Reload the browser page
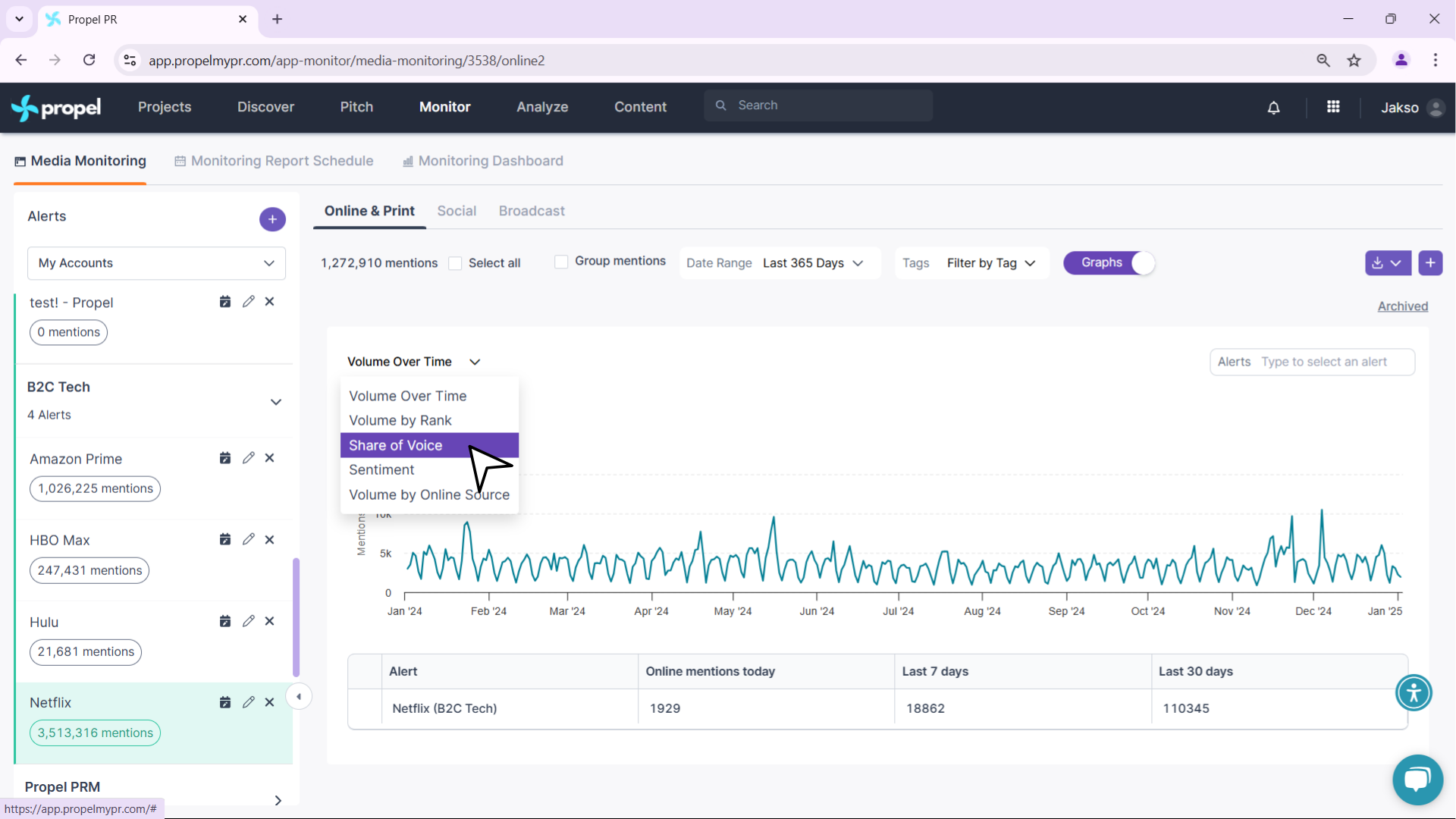The image size is (1456, 819). coord(89,60)
